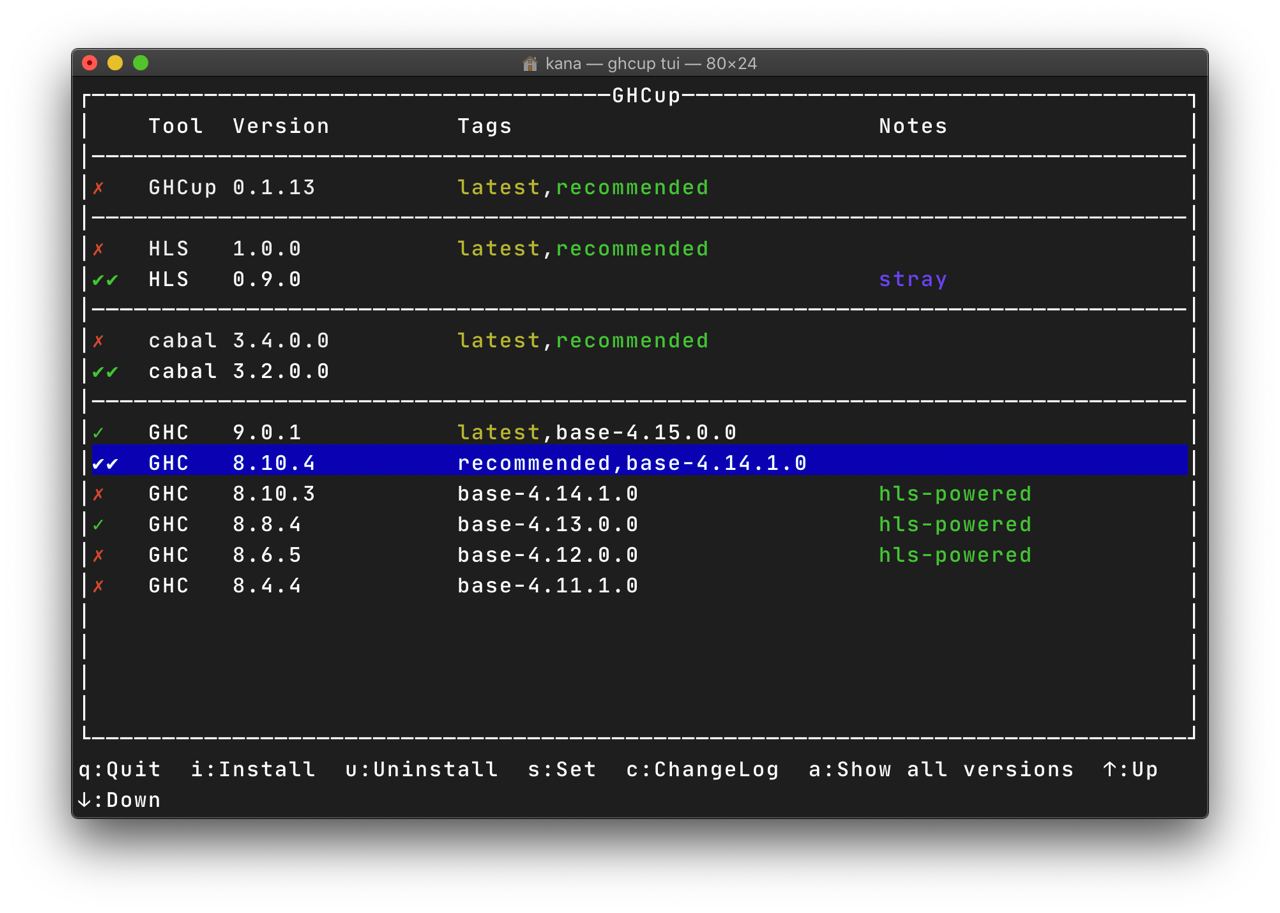1280x913 pixels.
Task: Click the red cross beside cabal 3.4.0.0
Action: pyautogui.click(x=98, y=341)
